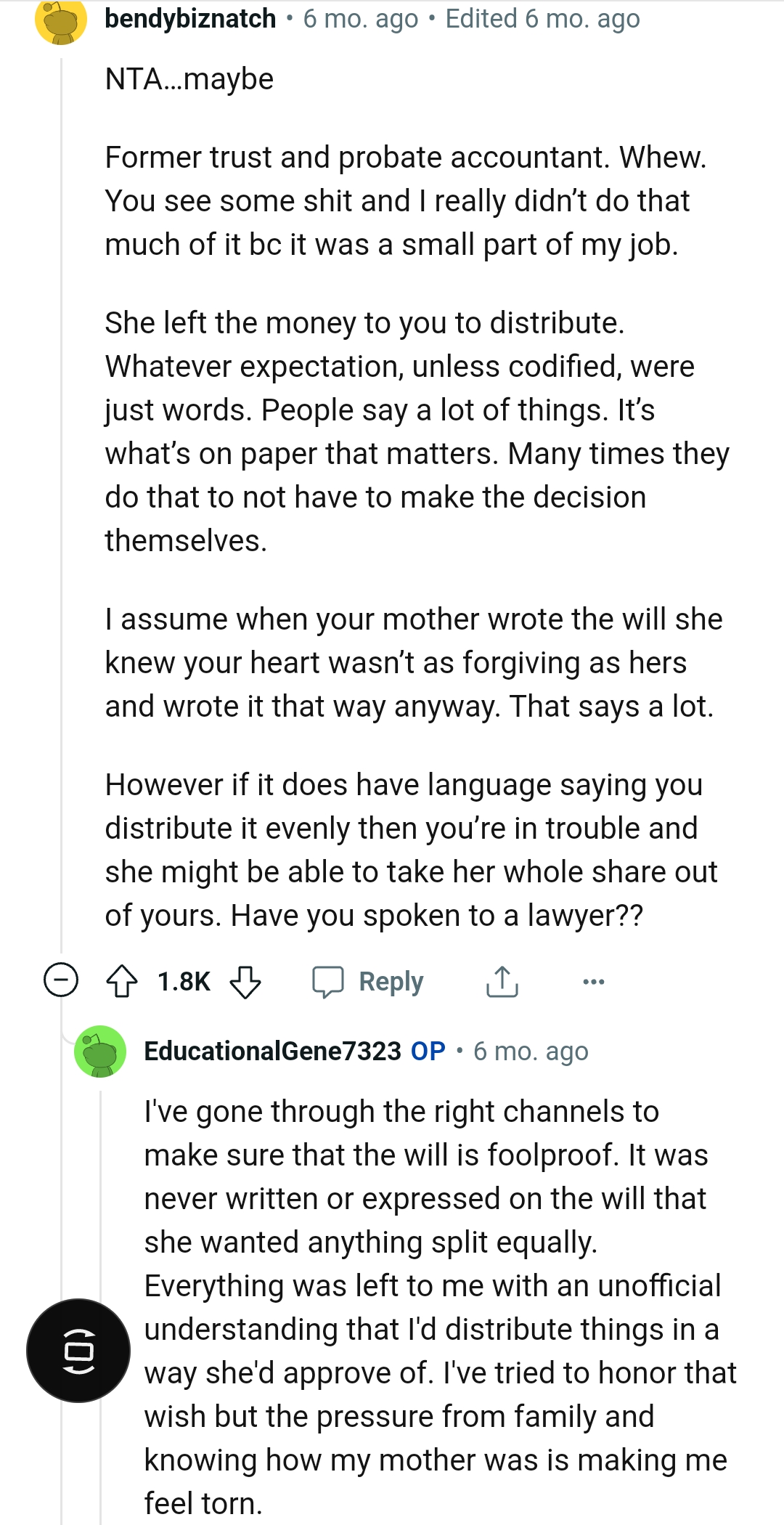784x1525 pixels.
Task: Tap the black floating round button
Action: (78, 1351)
